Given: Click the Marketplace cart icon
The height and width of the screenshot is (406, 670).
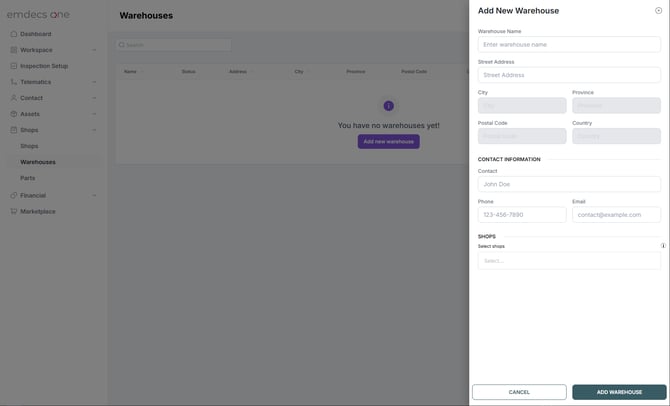Looking at the screenshot, I should tap(14, 211).
